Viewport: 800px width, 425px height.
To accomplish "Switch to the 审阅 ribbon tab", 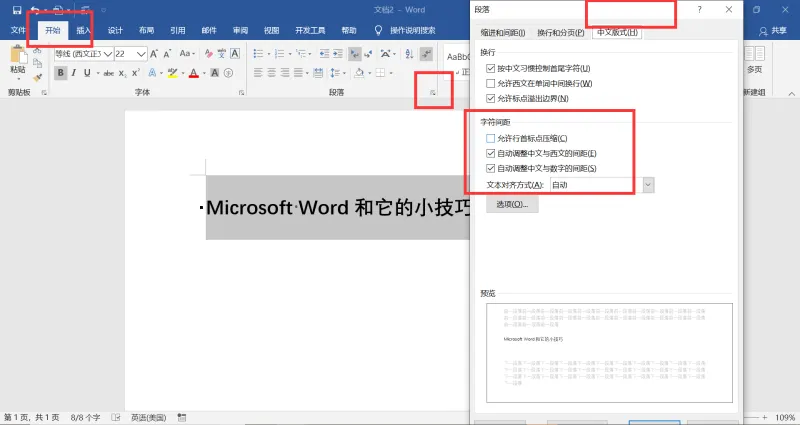I will [240, 30].
